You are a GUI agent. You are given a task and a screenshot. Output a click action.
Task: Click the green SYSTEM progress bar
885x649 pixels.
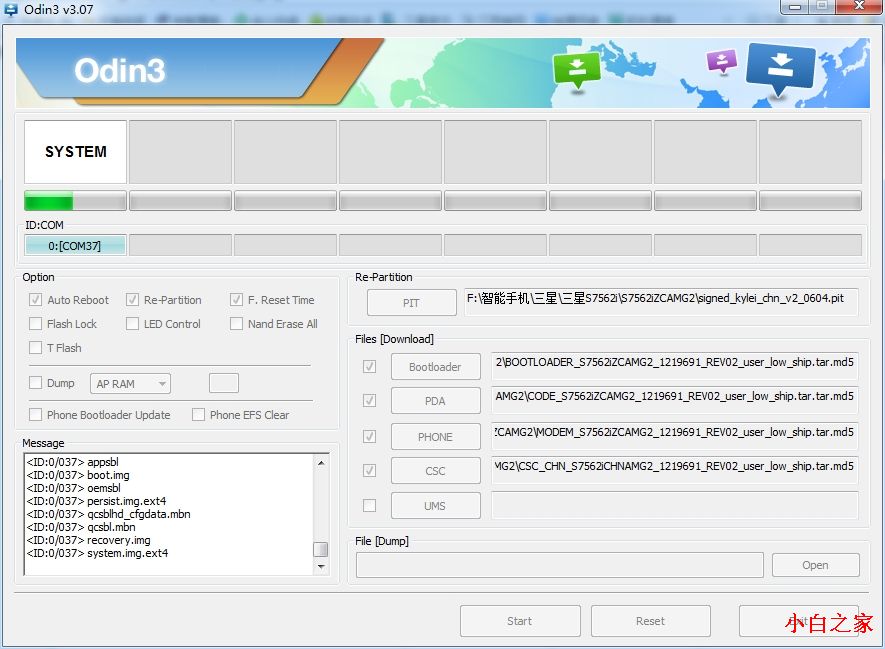(75, 201)
